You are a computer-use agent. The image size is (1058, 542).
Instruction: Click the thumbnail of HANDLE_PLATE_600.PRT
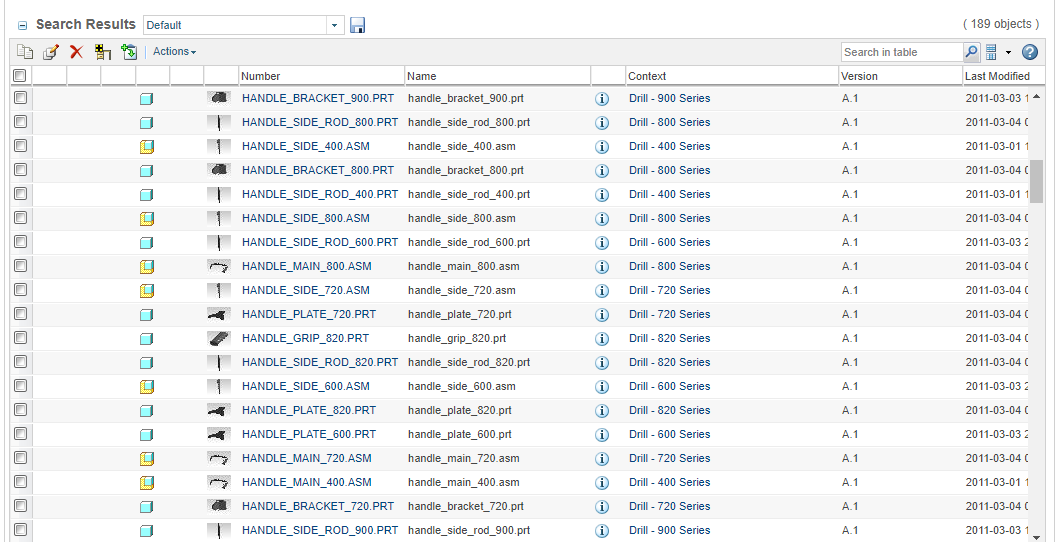tap(218, 435)
